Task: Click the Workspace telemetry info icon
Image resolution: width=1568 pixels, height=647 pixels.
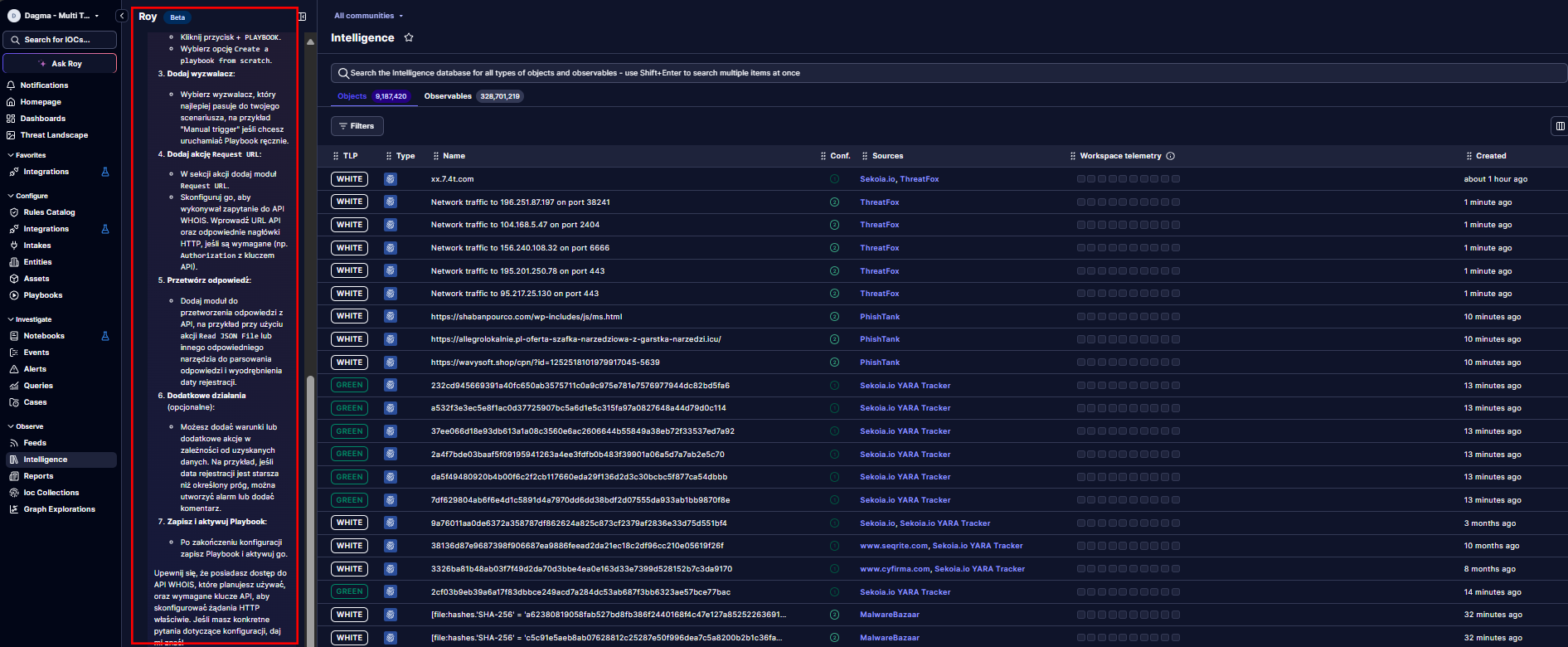Action: 1171,156
